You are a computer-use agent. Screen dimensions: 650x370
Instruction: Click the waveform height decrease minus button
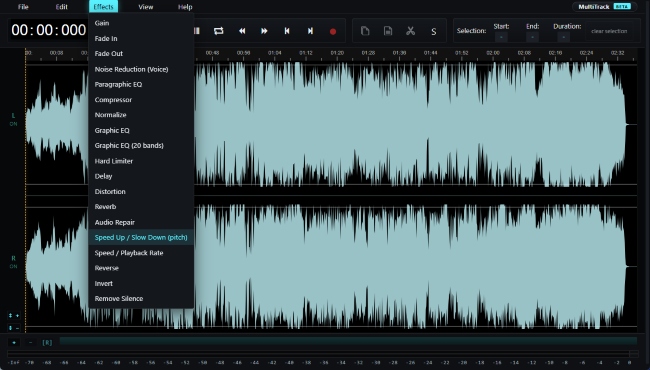(14, 328)
